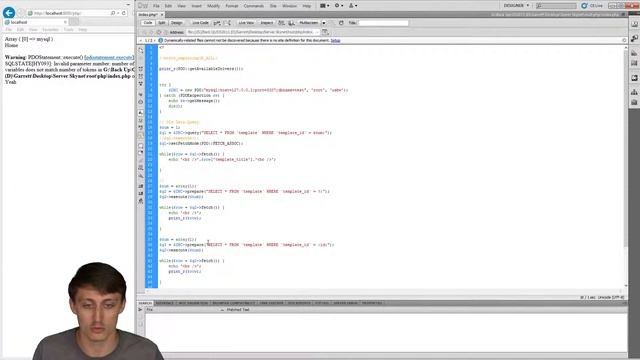The image size is (640, 360).
Task: Click the coding toolbar Recent Snippets icon
Action: [141, 167]
